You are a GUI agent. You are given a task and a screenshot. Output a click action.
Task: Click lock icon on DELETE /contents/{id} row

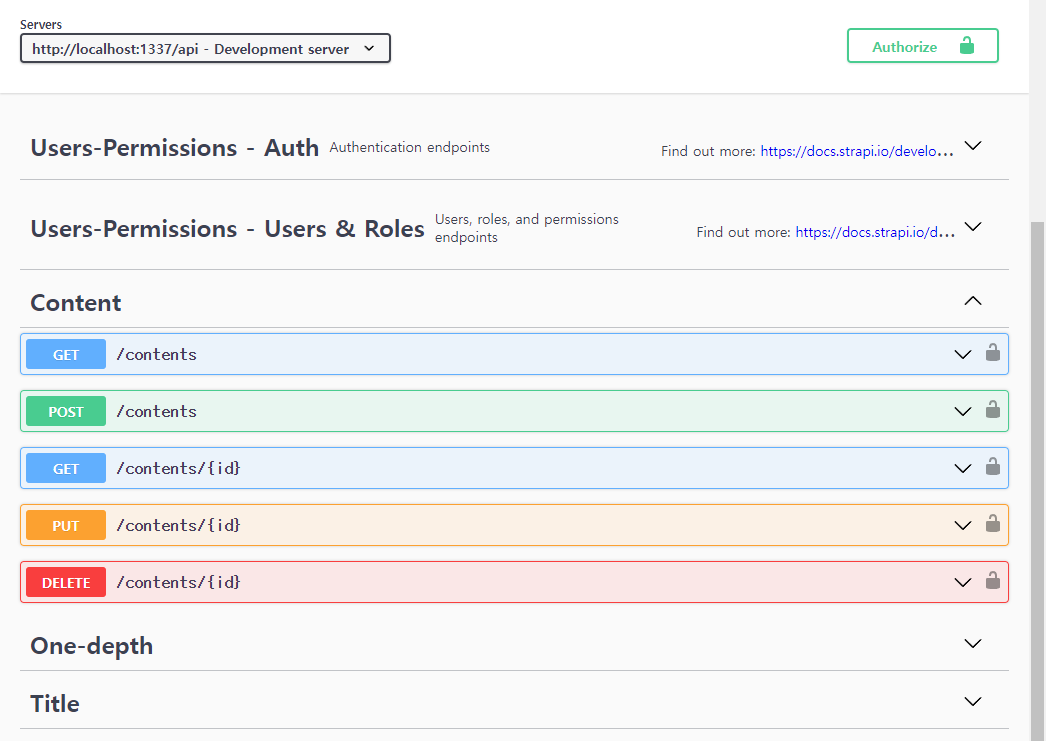pos(993,580)
